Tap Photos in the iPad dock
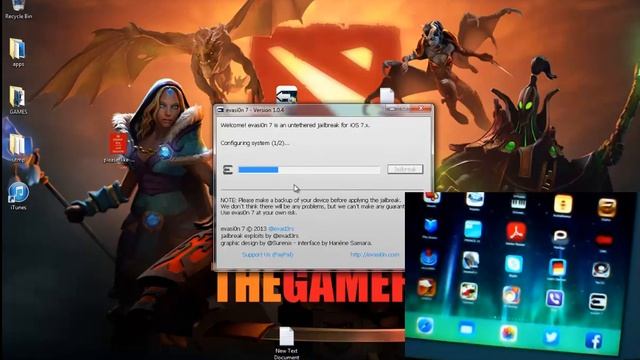Image resolution: width=640 pixels, height=360 pixels. [x=508, y=333]
